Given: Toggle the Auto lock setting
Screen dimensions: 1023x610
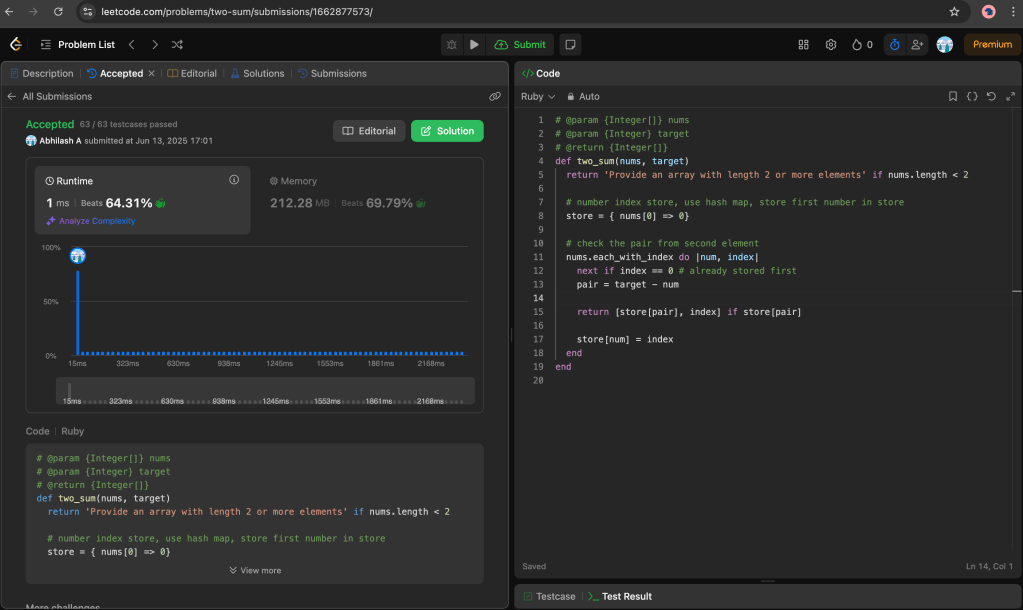Looking at the screenshot, I should (x=583, y=97).
